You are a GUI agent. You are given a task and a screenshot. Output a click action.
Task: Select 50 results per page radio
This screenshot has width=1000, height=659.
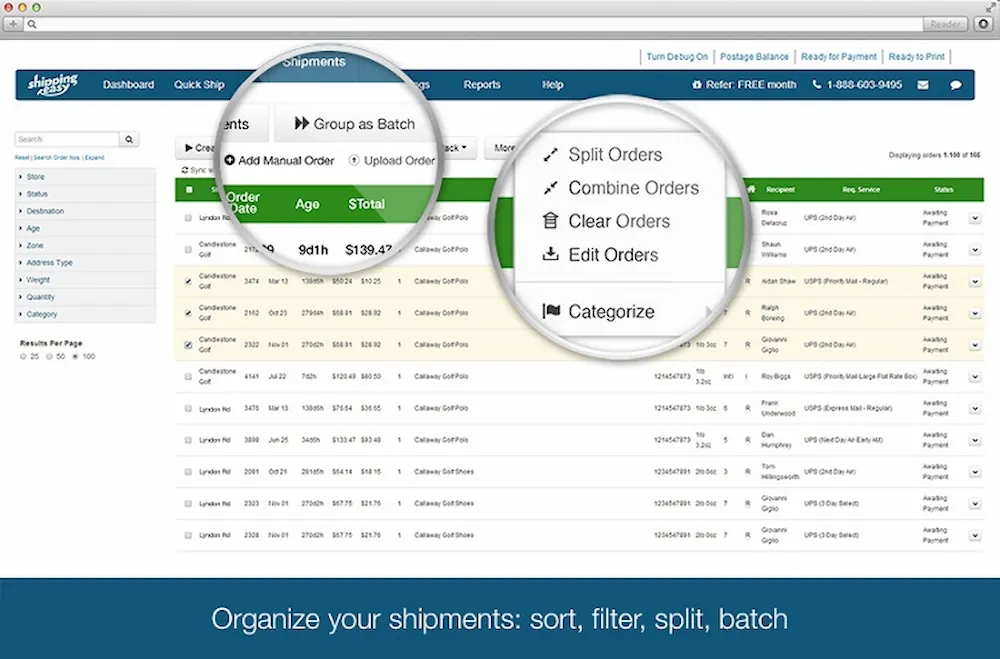pyautogui.click(x=49, y=357)
